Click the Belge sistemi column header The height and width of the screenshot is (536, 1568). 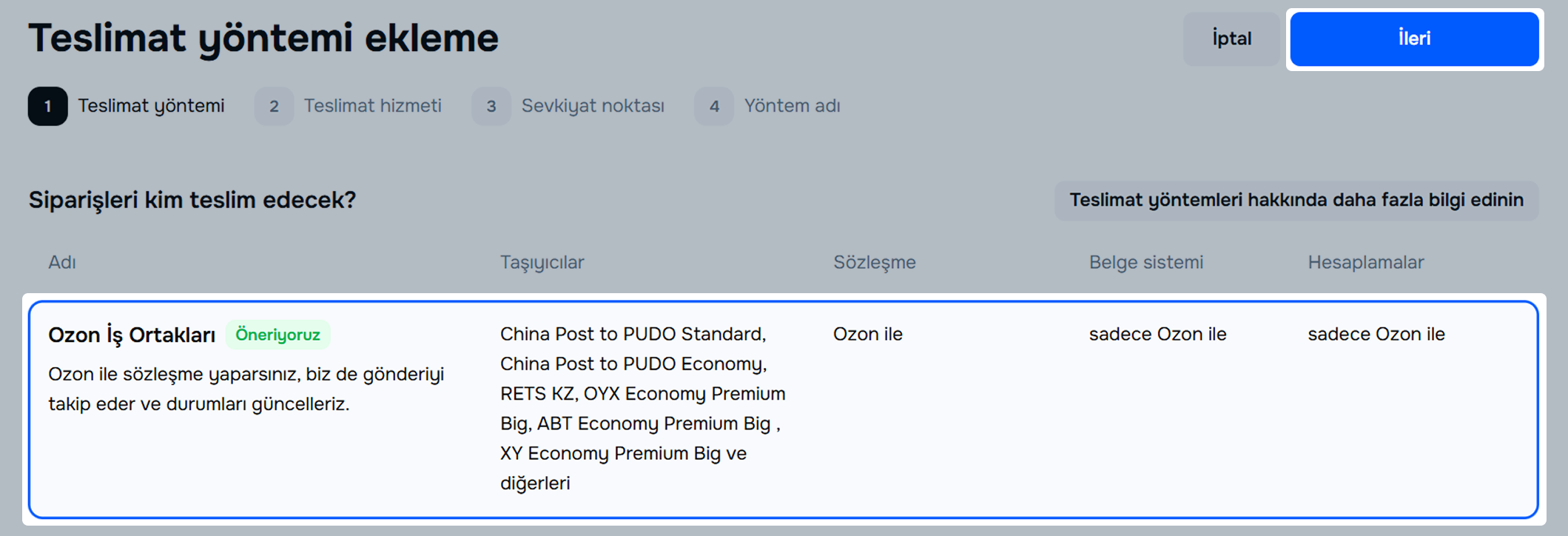(x=1145, y=263)
